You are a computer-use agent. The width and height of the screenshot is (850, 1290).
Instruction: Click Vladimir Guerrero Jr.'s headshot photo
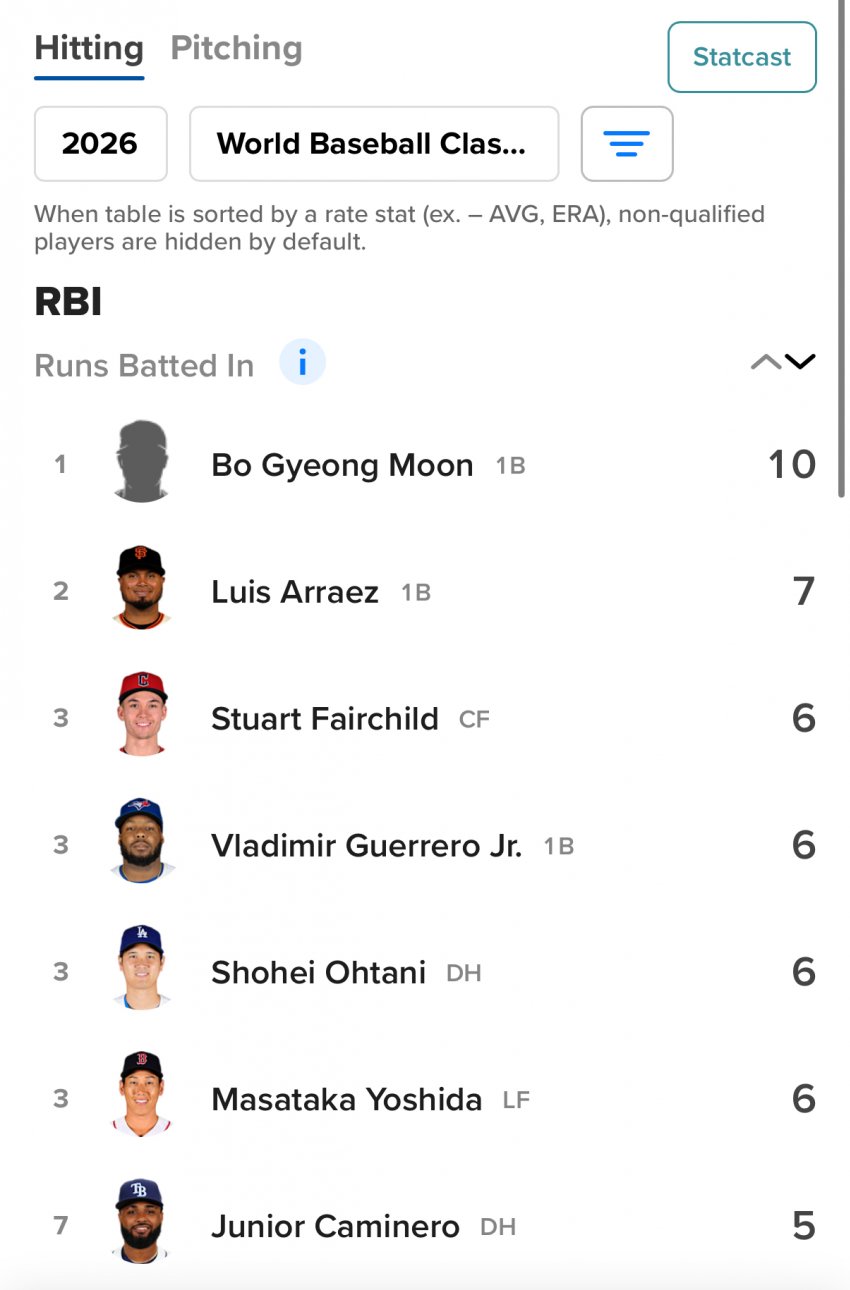click(x=141, y=842)
